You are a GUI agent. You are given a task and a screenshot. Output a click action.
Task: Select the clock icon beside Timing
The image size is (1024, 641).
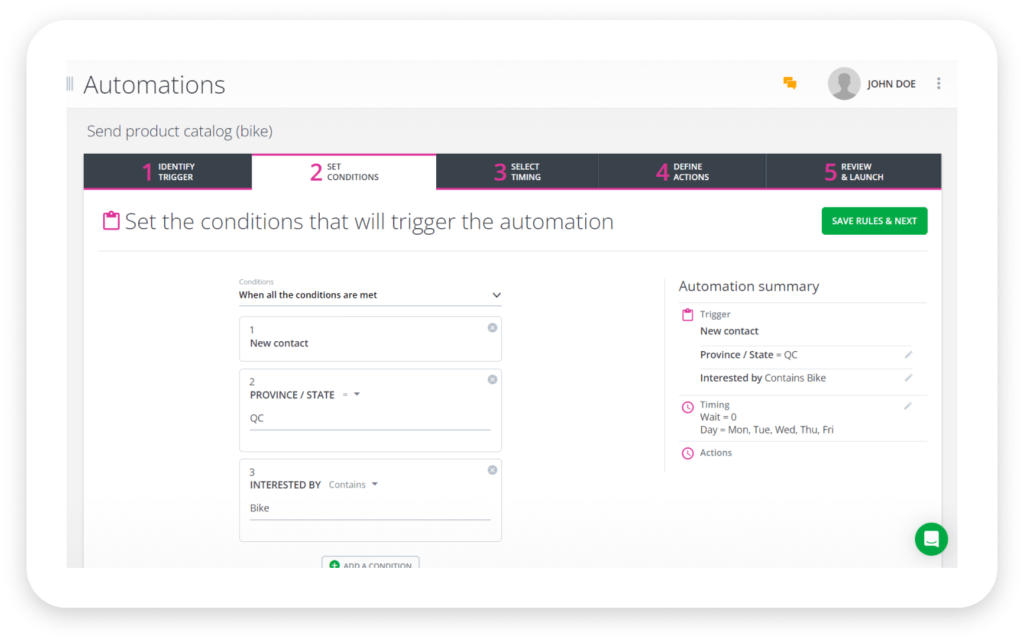tap(686, 405)
